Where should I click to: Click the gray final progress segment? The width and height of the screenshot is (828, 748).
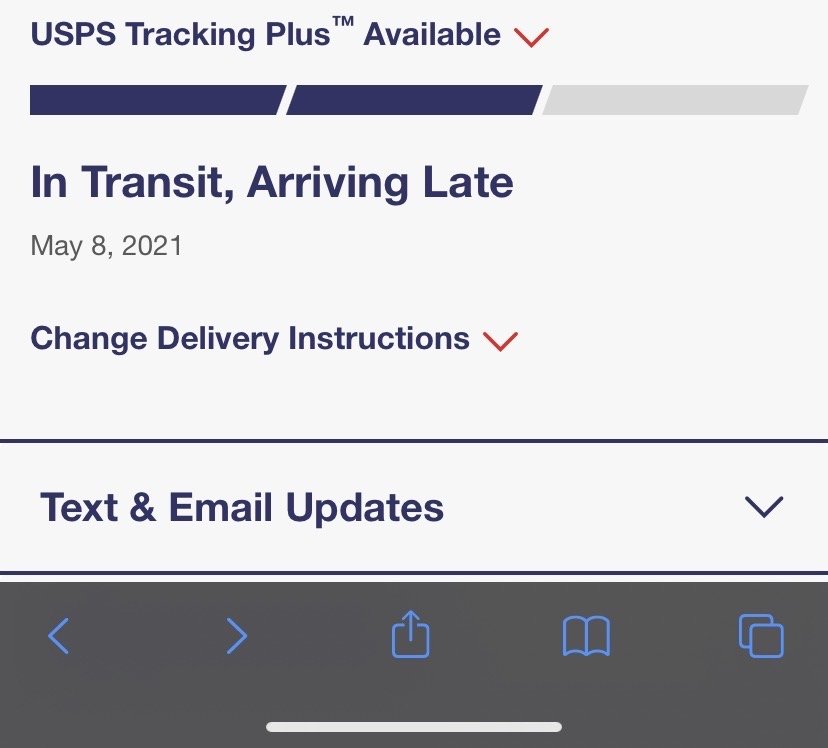[674, 100]
